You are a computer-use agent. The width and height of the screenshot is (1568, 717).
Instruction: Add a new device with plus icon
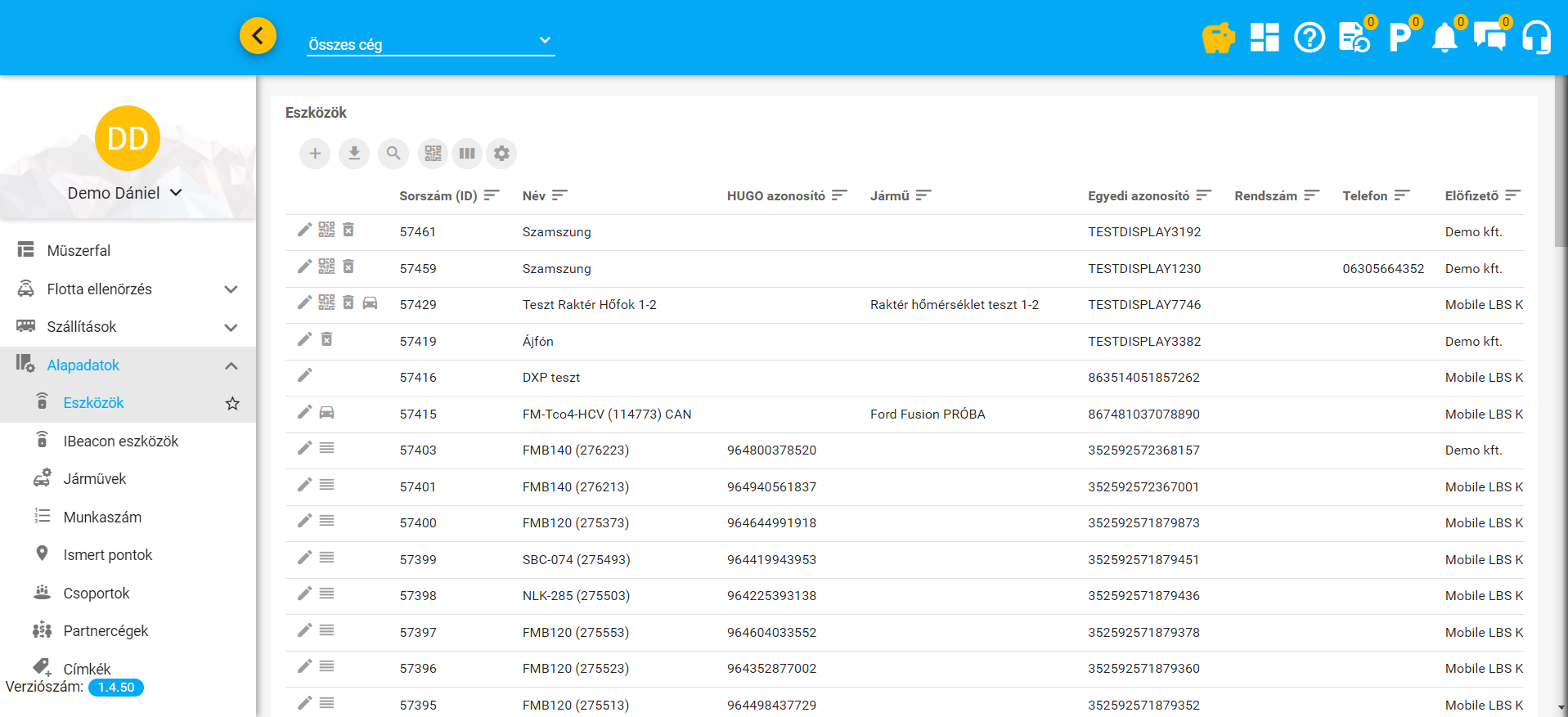pos(315,154)
